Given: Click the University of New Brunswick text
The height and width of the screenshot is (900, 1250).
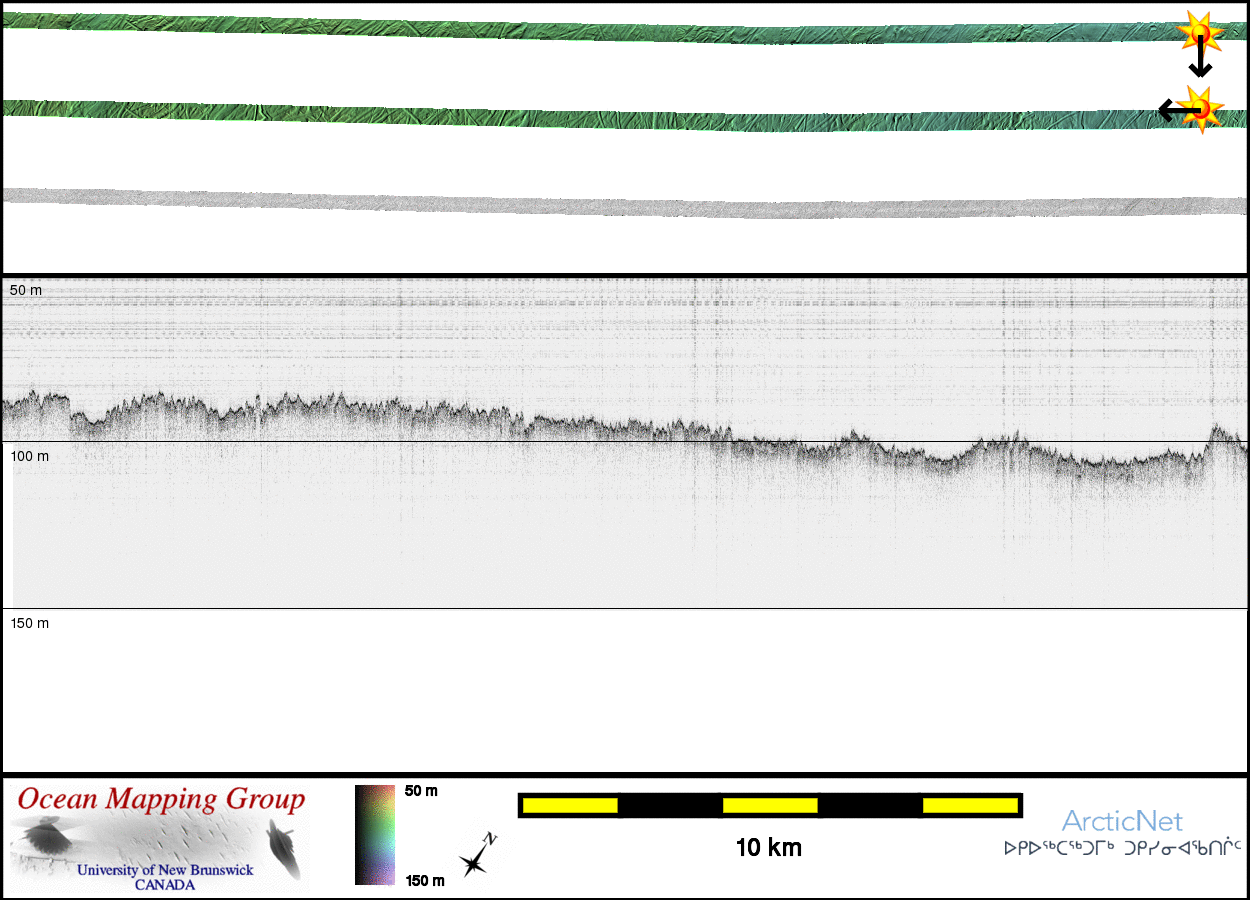Looking at the screenshot, I should pyautogui.click(x=165, y=870).
